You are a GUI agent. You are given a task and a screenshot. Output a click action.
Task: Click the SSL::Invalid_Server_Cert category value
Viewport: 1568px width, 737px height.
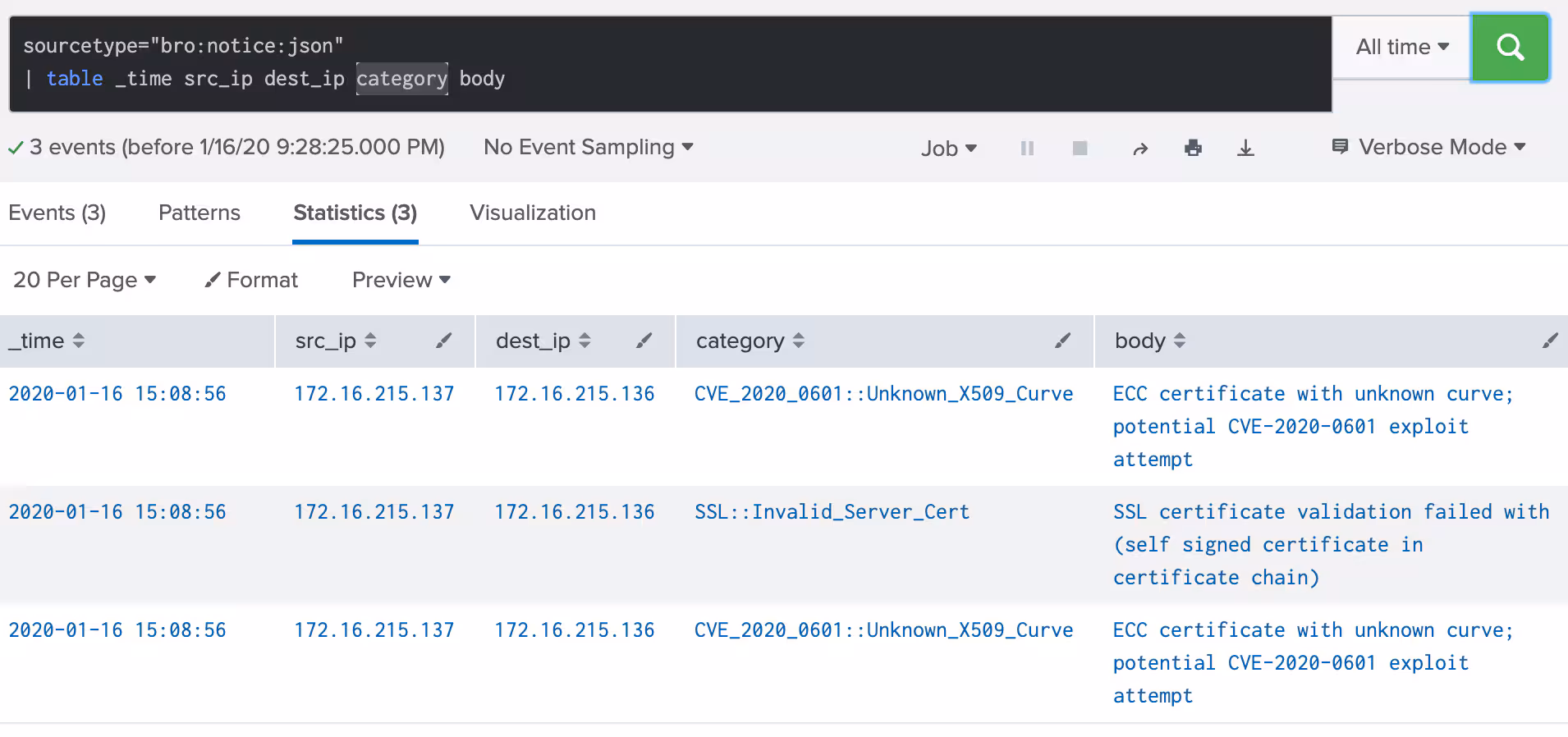click(832, 512)
